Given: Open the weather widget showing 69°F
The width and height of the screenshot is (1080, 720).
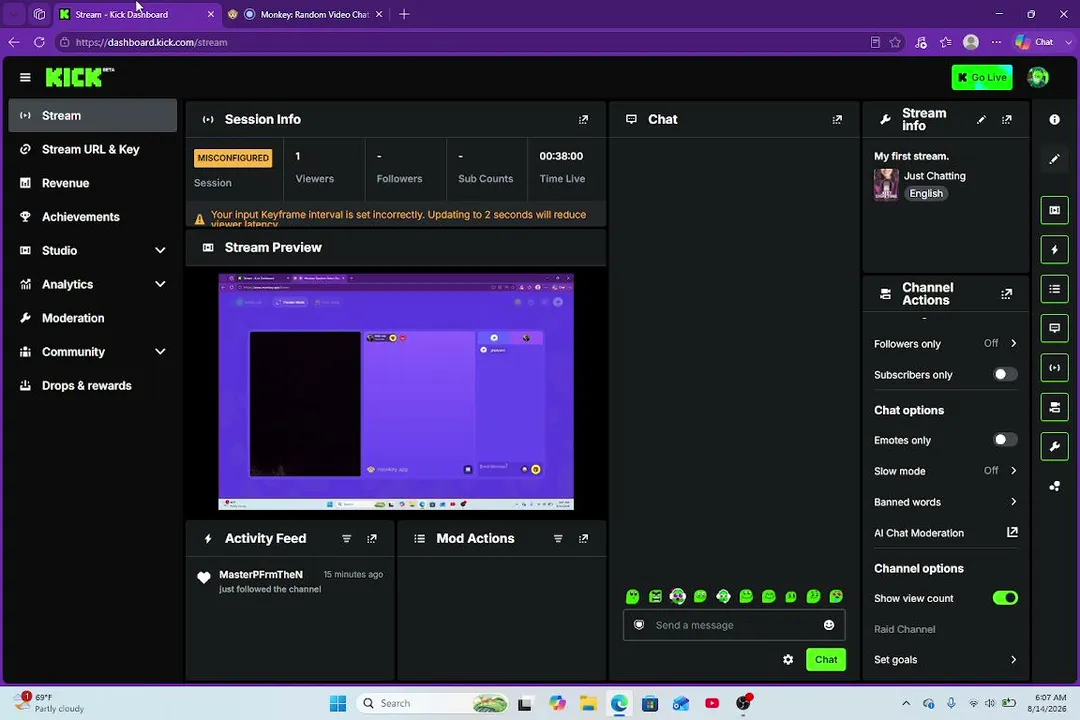Looking at the screenshot, I should (x=50, y=703).
